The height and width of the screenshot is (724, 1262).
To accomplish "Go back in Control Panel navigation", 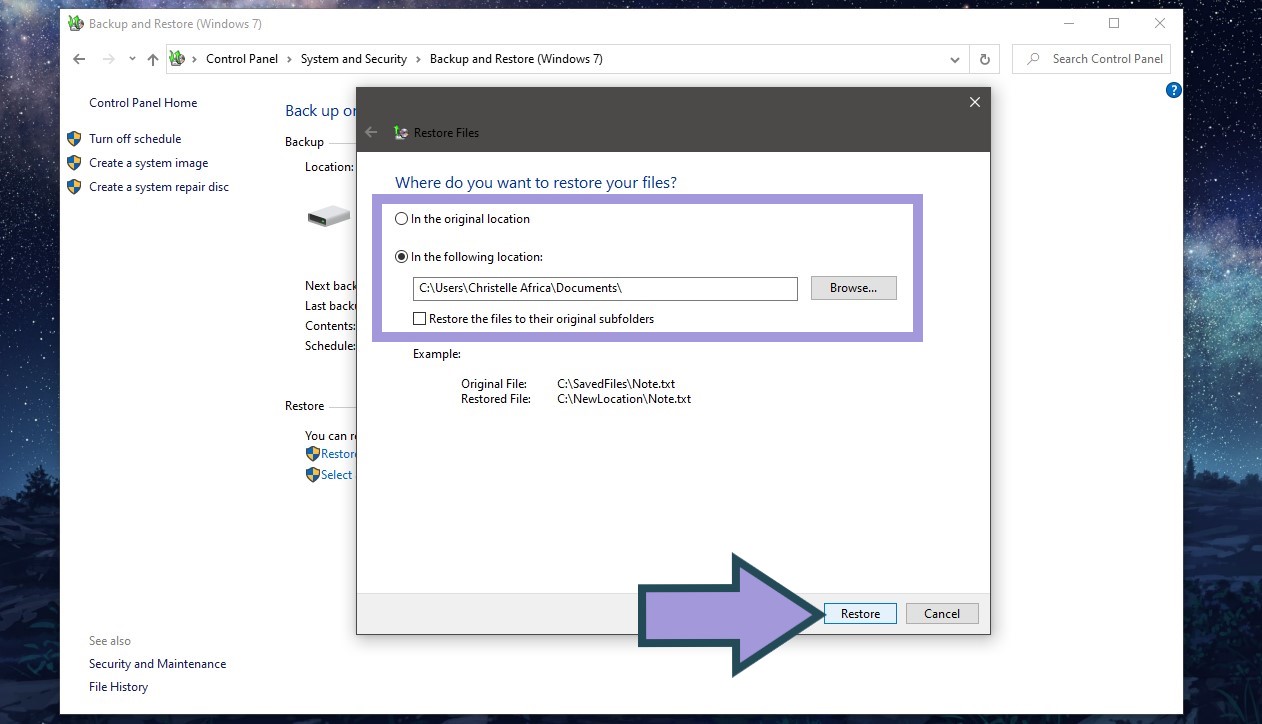I will point(80,59).
